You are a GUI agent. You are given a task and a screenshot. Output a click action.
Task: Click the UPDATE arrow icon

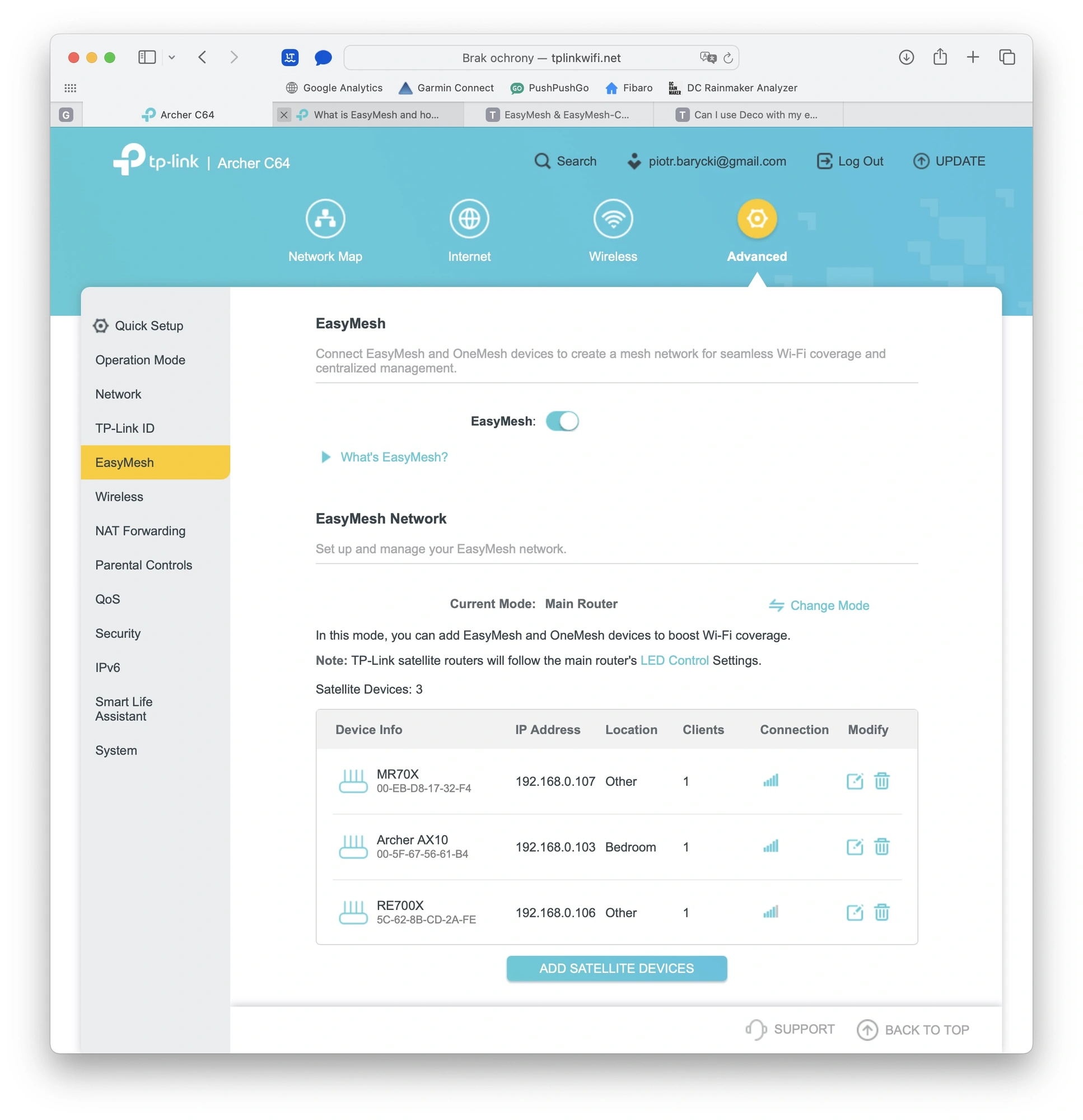[921, 161]
